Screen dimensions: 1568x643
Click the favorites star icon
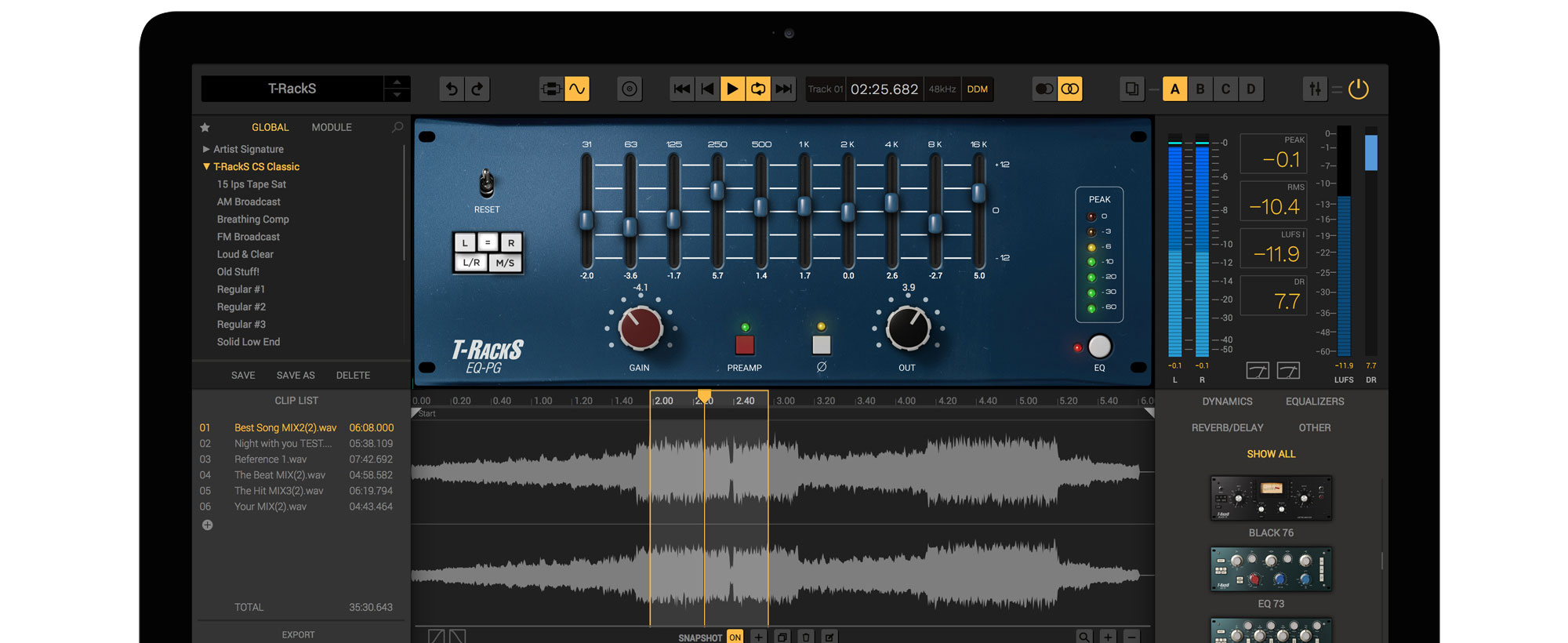(x=205, y=127)
